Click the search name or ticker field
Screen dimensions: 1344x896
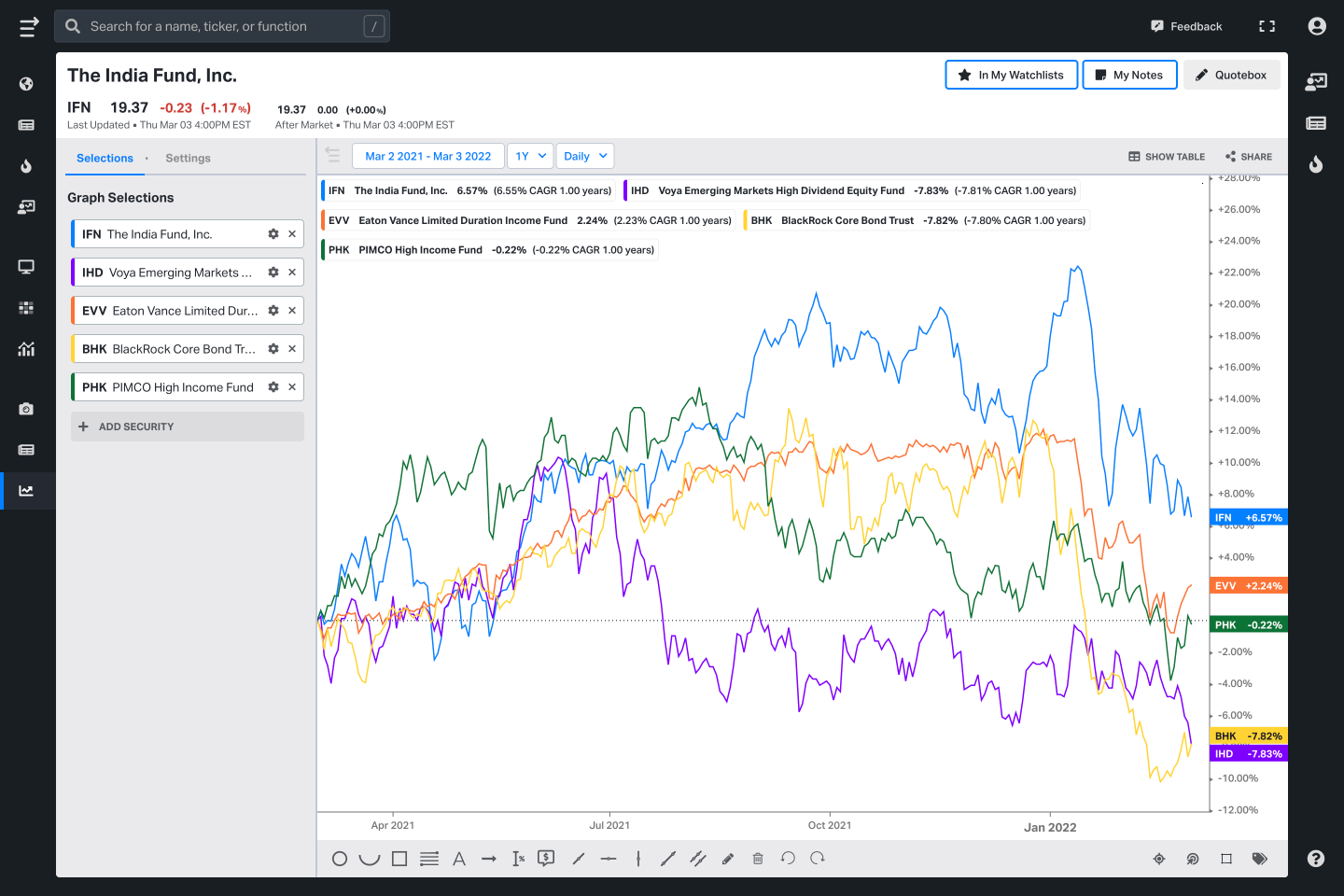[222, 26]
